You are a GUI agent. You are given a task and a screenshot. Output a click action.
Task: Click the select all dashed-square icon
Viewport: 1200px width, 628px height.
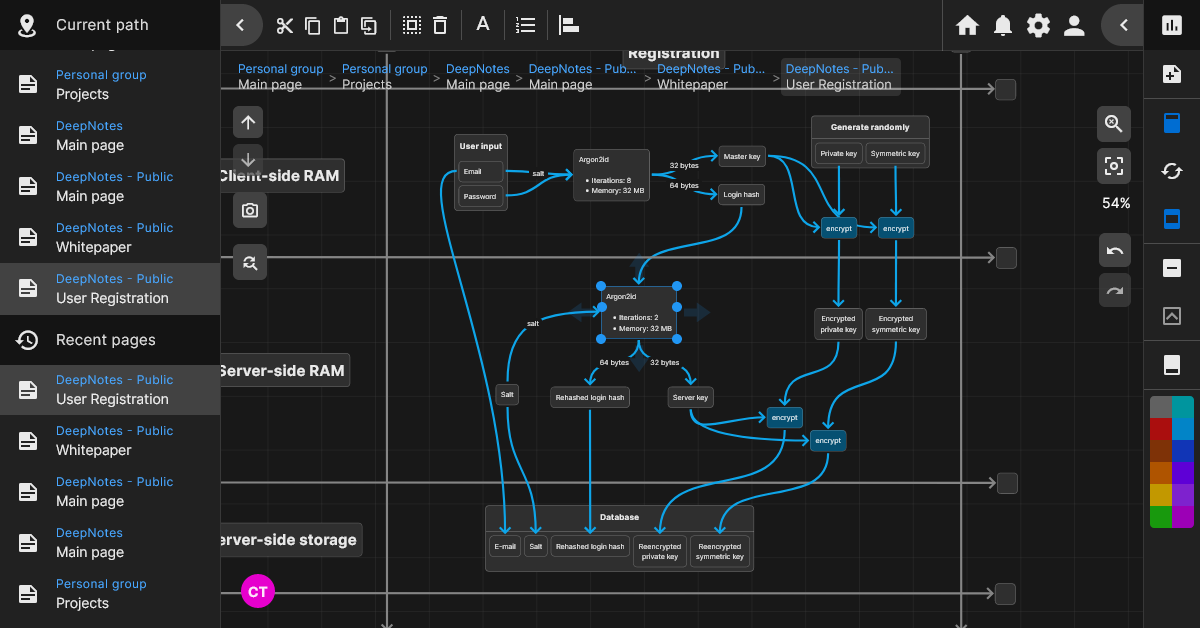(411, 25)
